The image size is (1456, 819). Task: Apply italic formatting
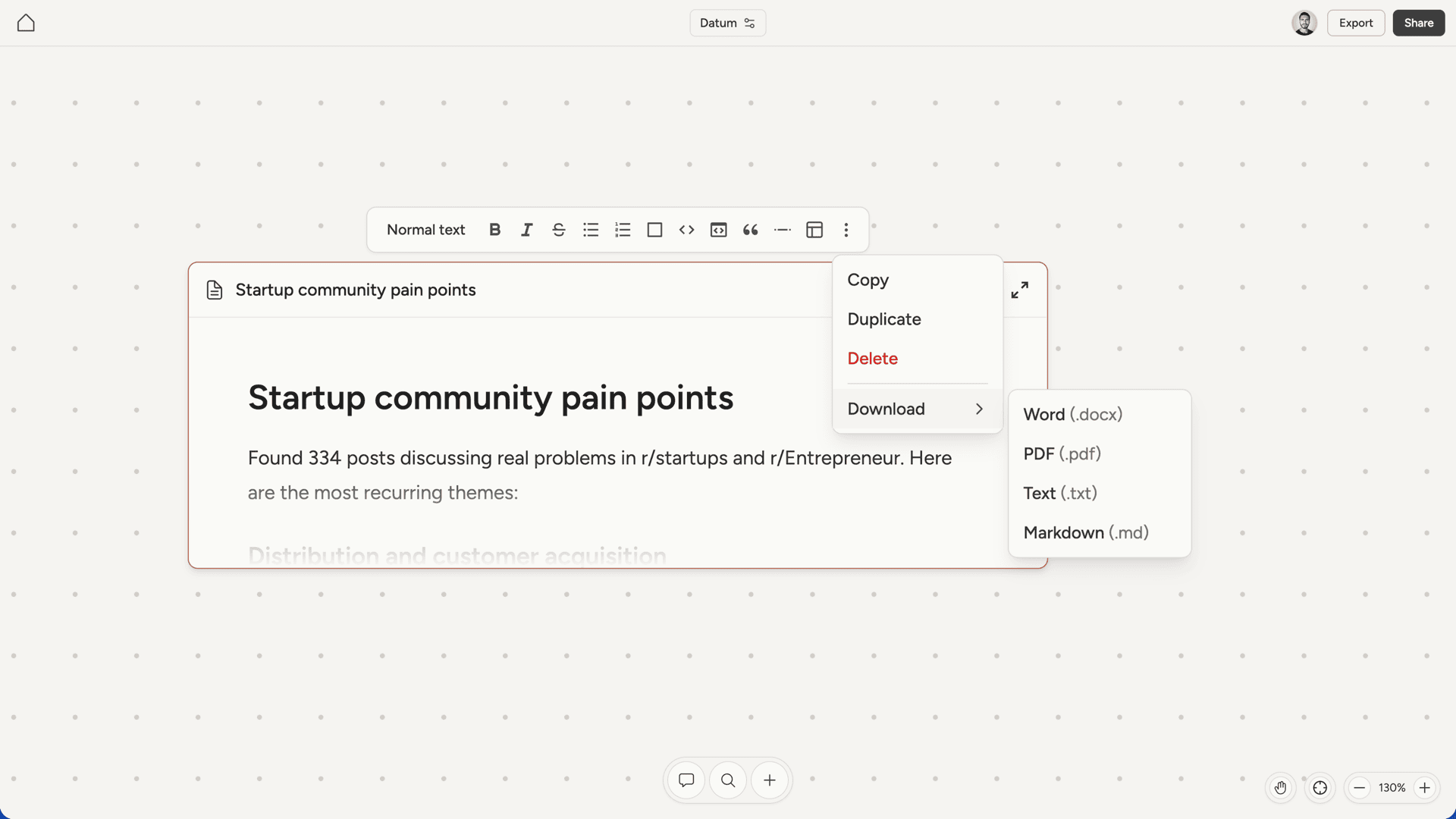(x=526, y=230)
